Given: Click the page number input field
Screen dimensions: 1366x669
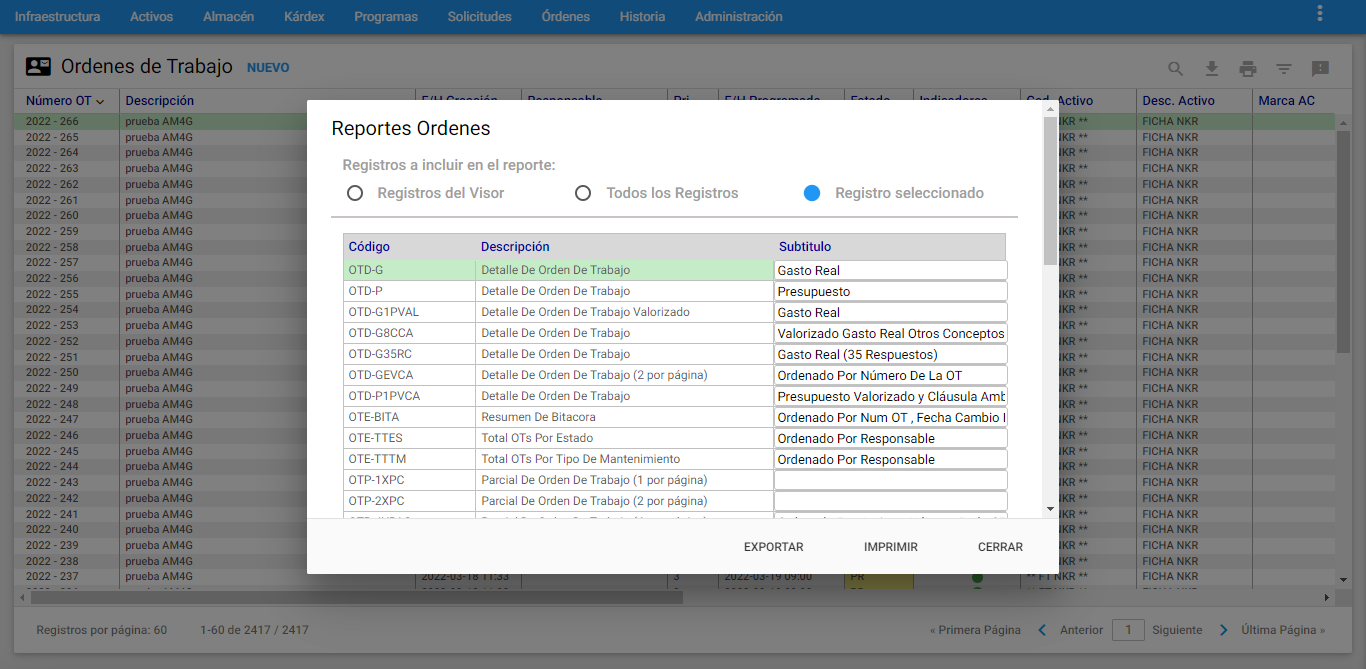Looking at the screenshot, I should coord(1128,630).
